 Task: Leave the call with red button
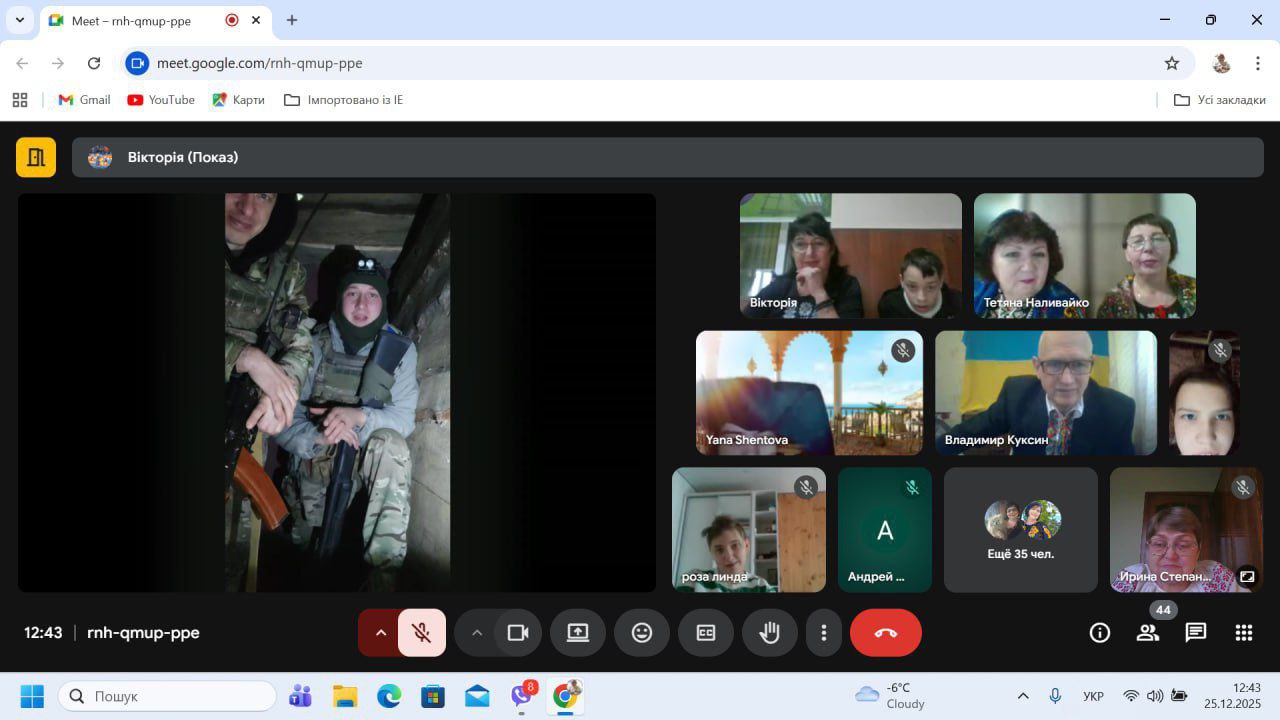point(885,633)
